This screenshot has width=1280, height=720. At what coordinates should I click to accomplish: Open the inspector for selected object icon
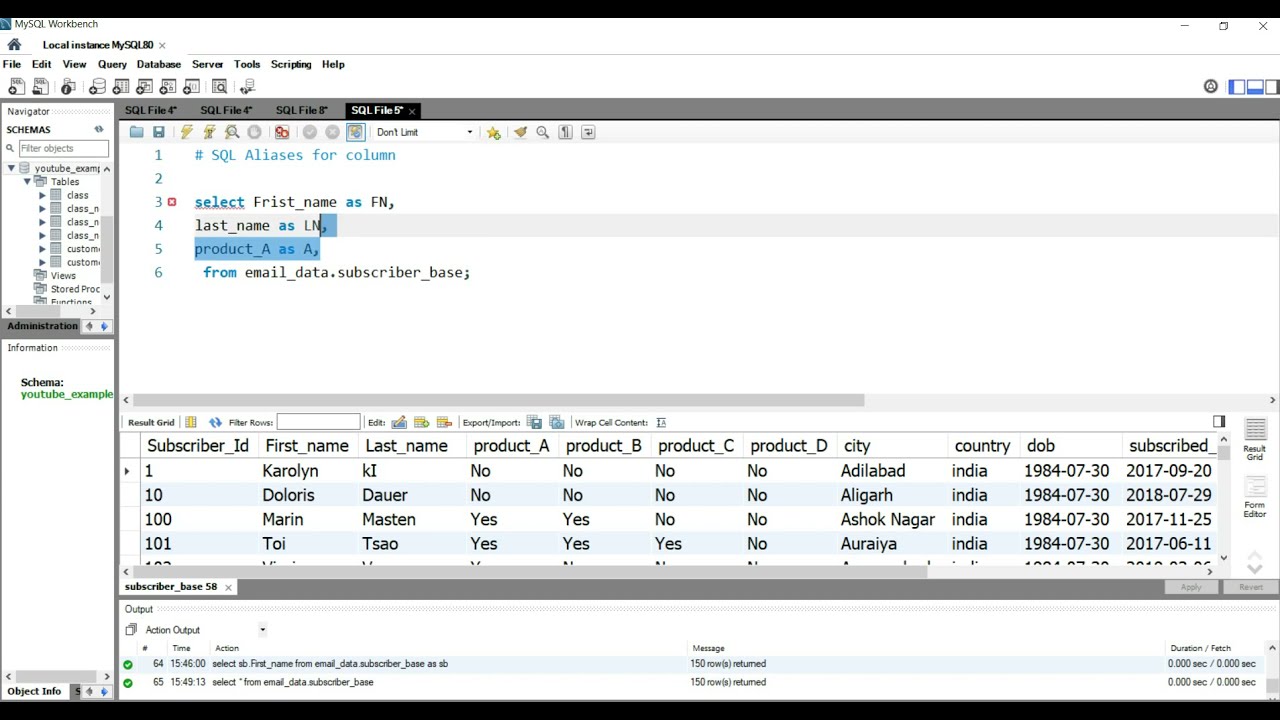point(68,87)
